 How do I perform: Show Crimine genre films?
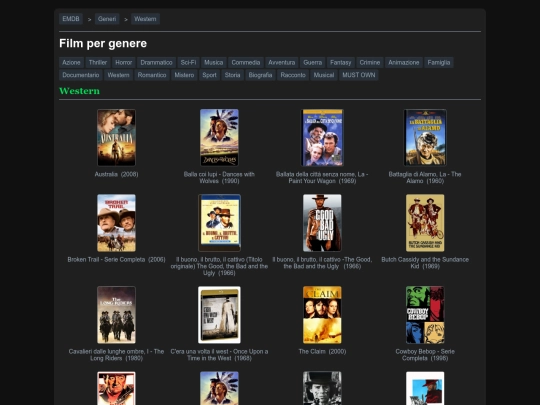tap(370, 62)
